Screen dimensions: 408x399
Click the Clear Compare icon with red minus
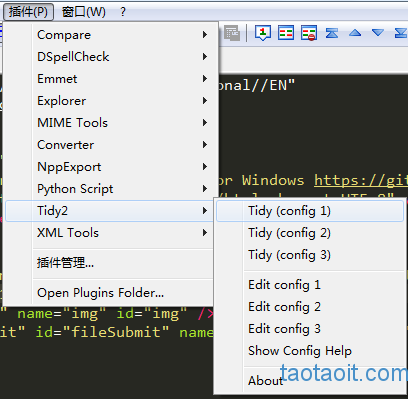pyautogui.click(x=309, y=33)
